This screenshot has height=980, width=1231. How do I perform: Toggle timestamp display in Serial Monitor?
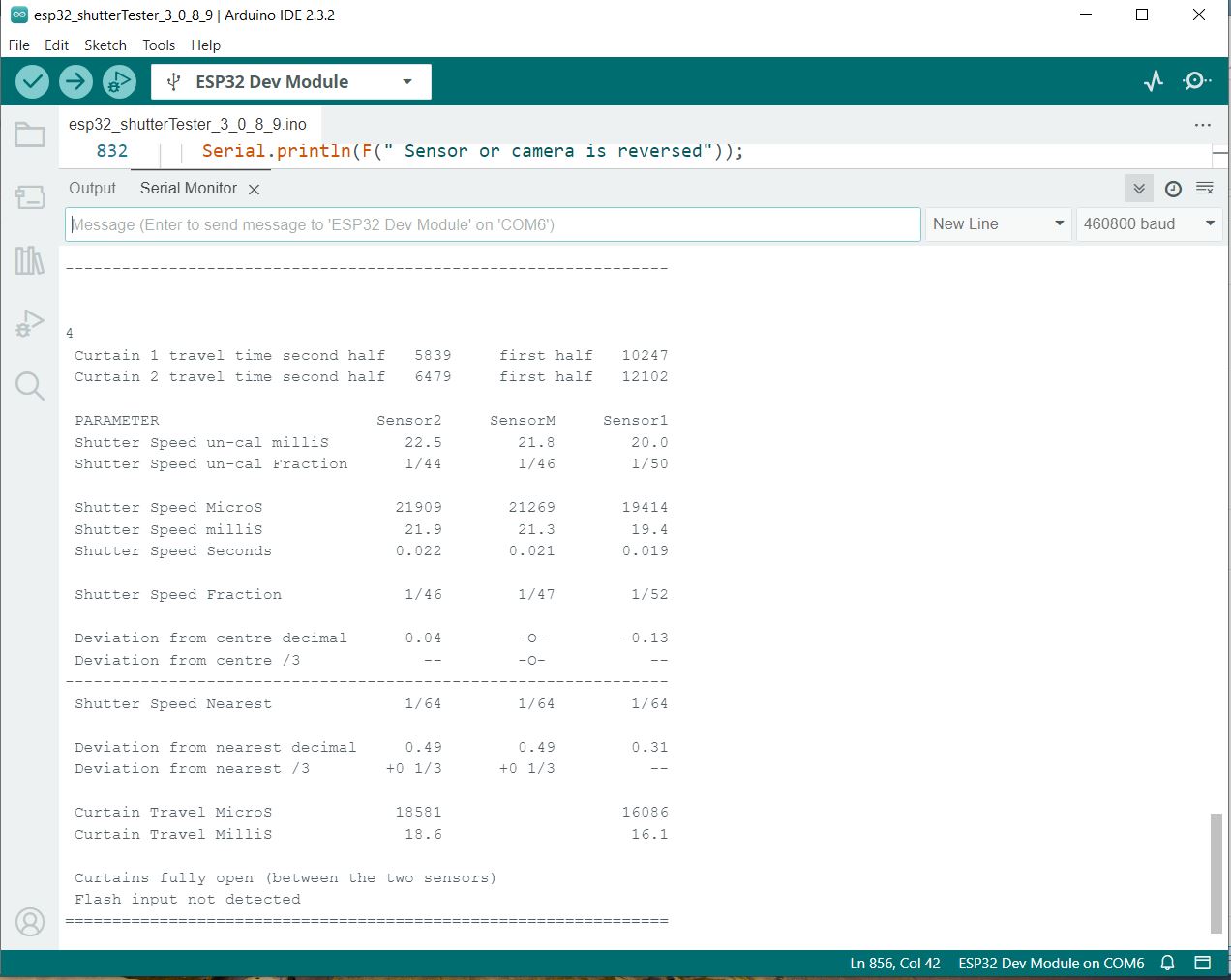pyautogui.click(x=1173, y=189)
